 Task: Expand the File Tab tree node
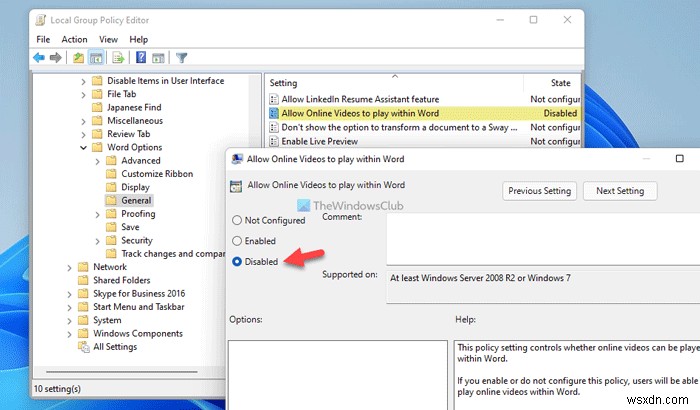[83, 94]
